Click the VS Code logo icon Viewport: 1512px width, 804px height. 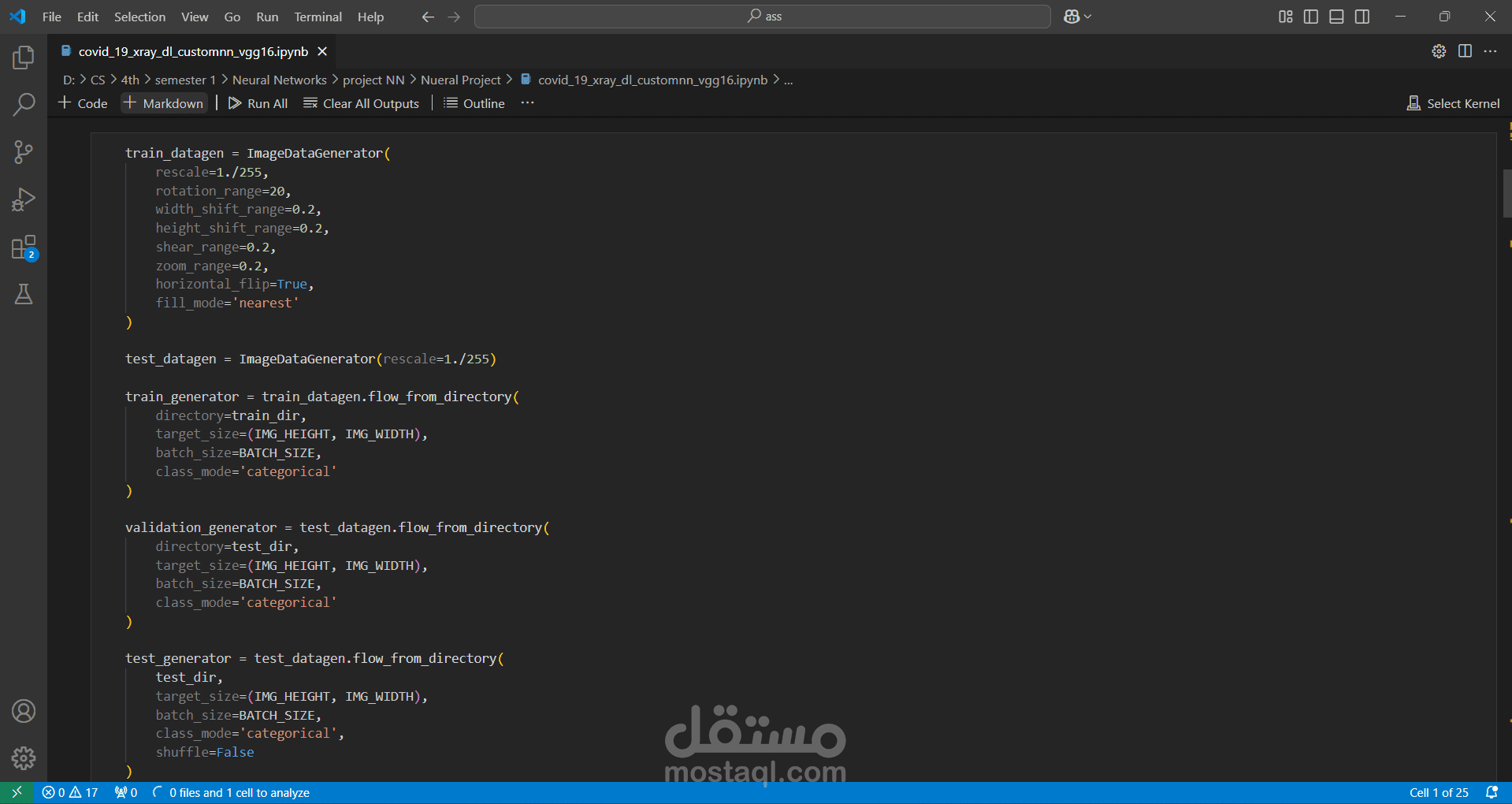click(17, 17)
